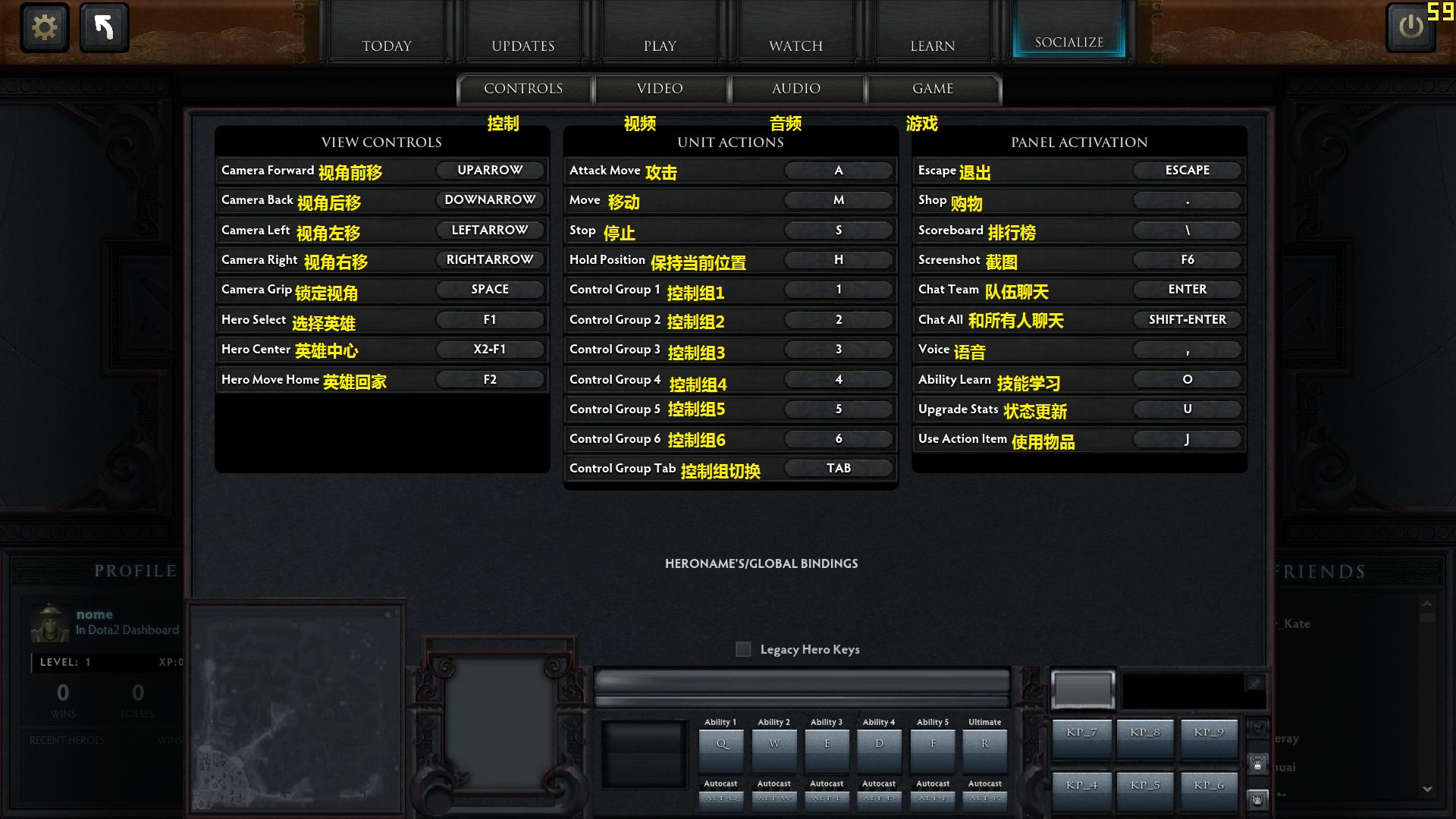This screenshot has width=1456, height=819.
Task: Rebind Control Group 3 key
Action: pyautogui.click(x=839, y=350)
